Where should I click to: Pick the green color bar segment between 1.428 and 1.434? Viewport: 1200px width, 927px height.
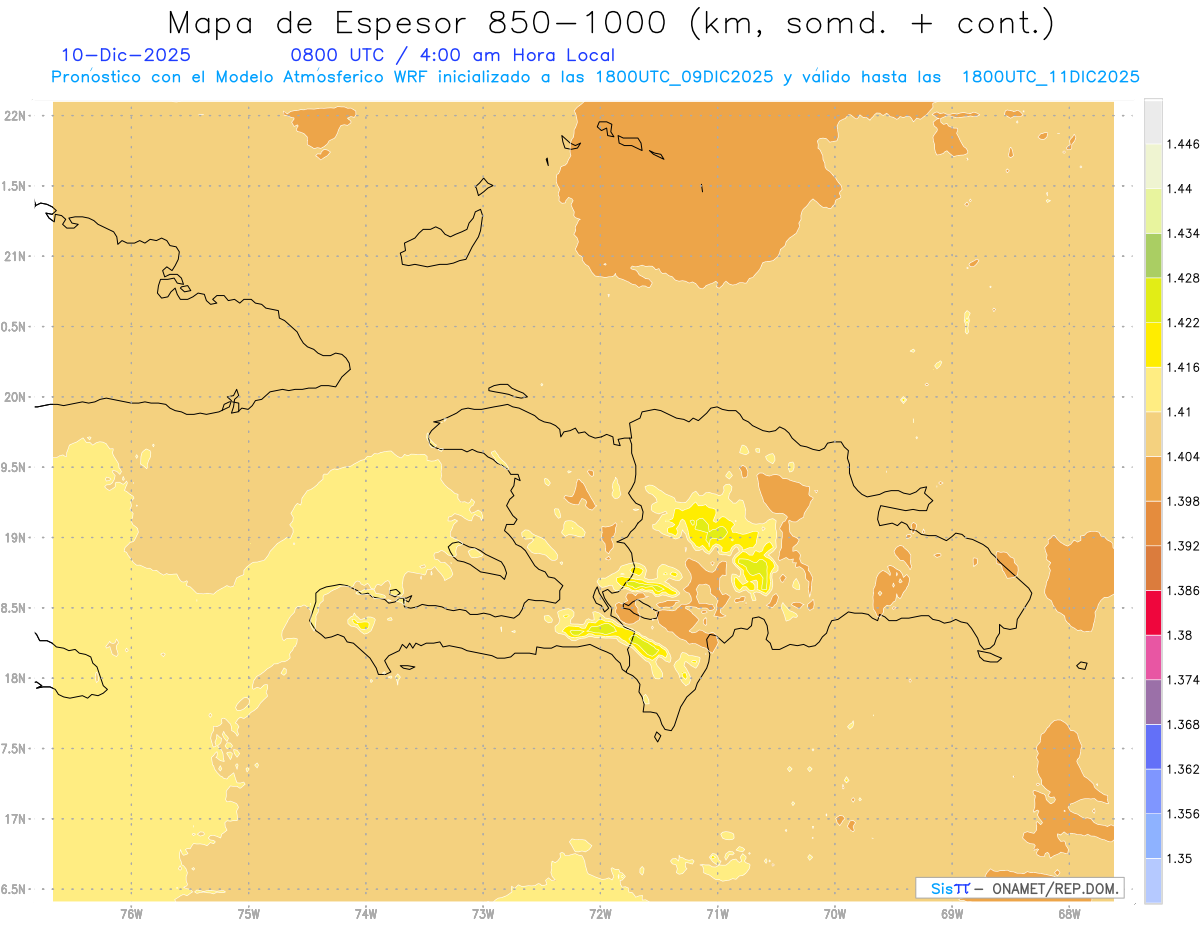(x=1153, y=256)
